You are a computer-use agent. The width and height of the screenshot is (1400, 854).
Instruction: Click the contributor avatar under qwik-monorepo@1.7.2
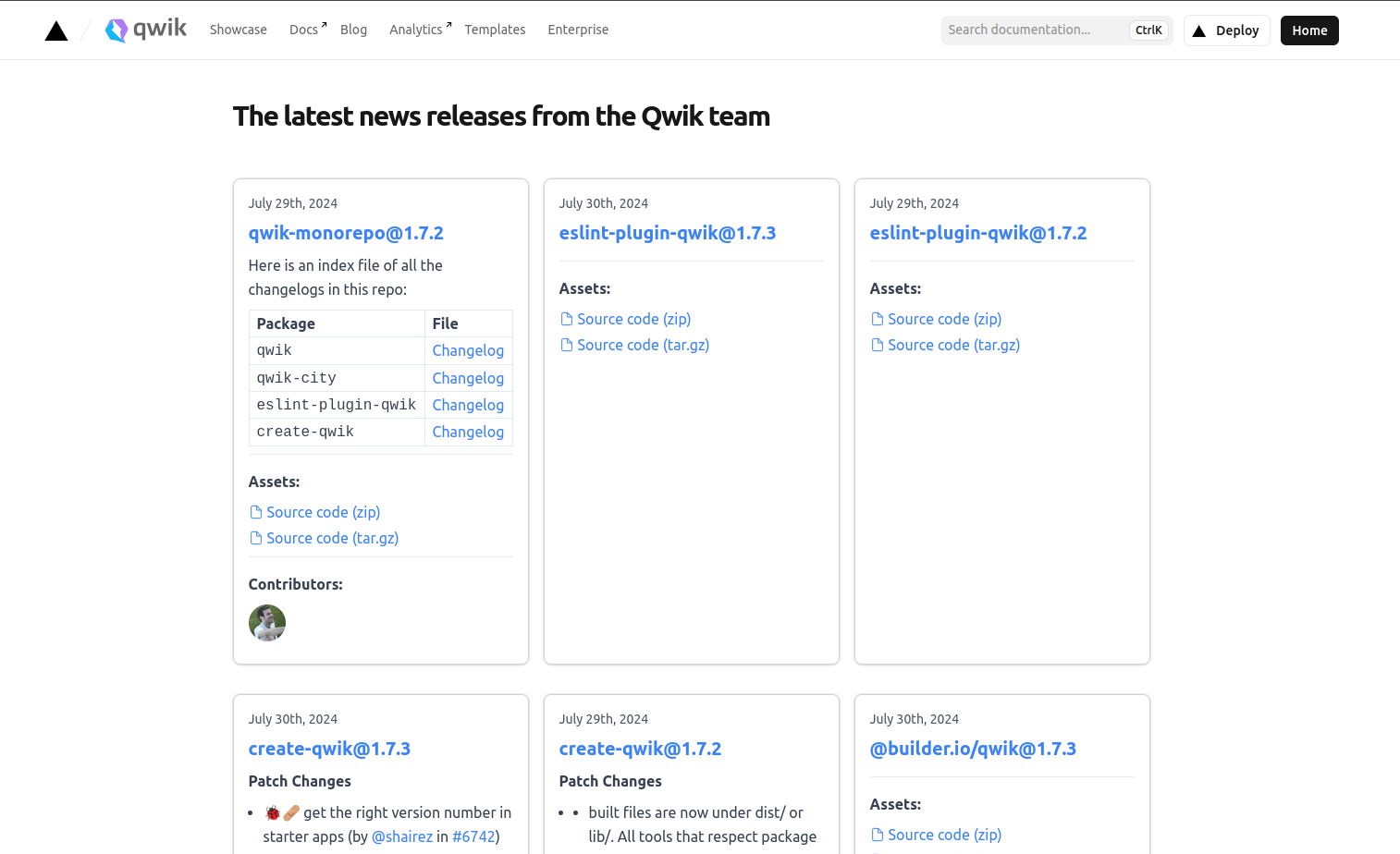267,623
